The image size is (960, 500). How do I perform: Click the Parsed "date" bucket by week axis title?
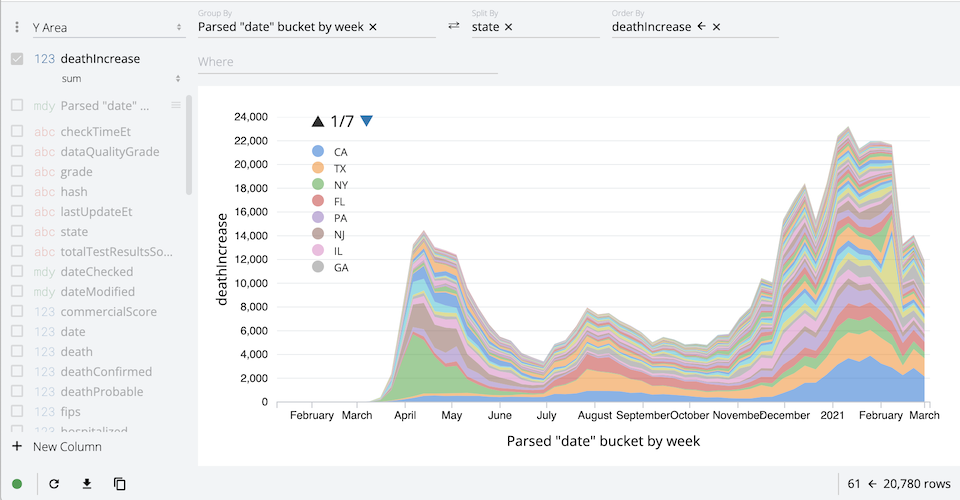[x=603, y=441]
